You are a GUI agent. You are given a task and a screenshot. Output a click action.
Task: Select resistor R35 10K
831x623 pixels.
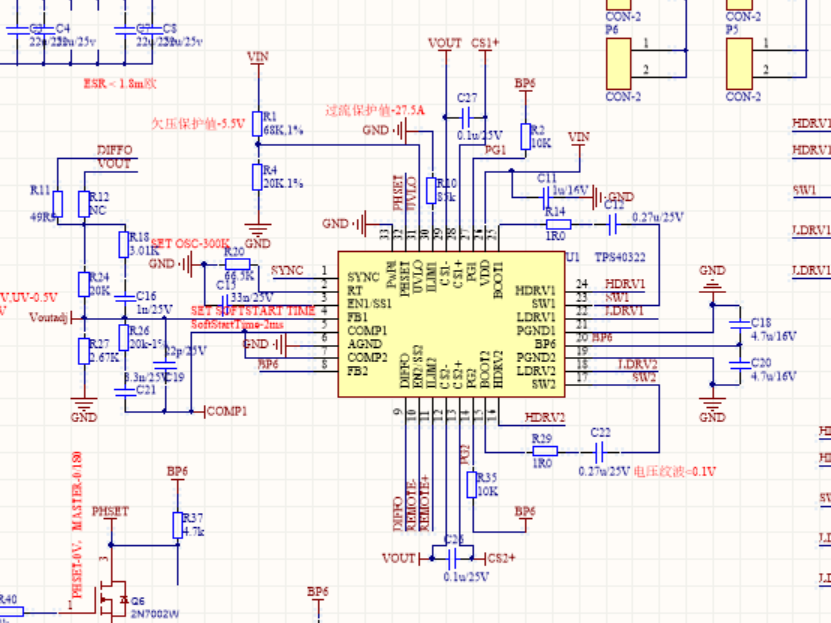point(472,485)
